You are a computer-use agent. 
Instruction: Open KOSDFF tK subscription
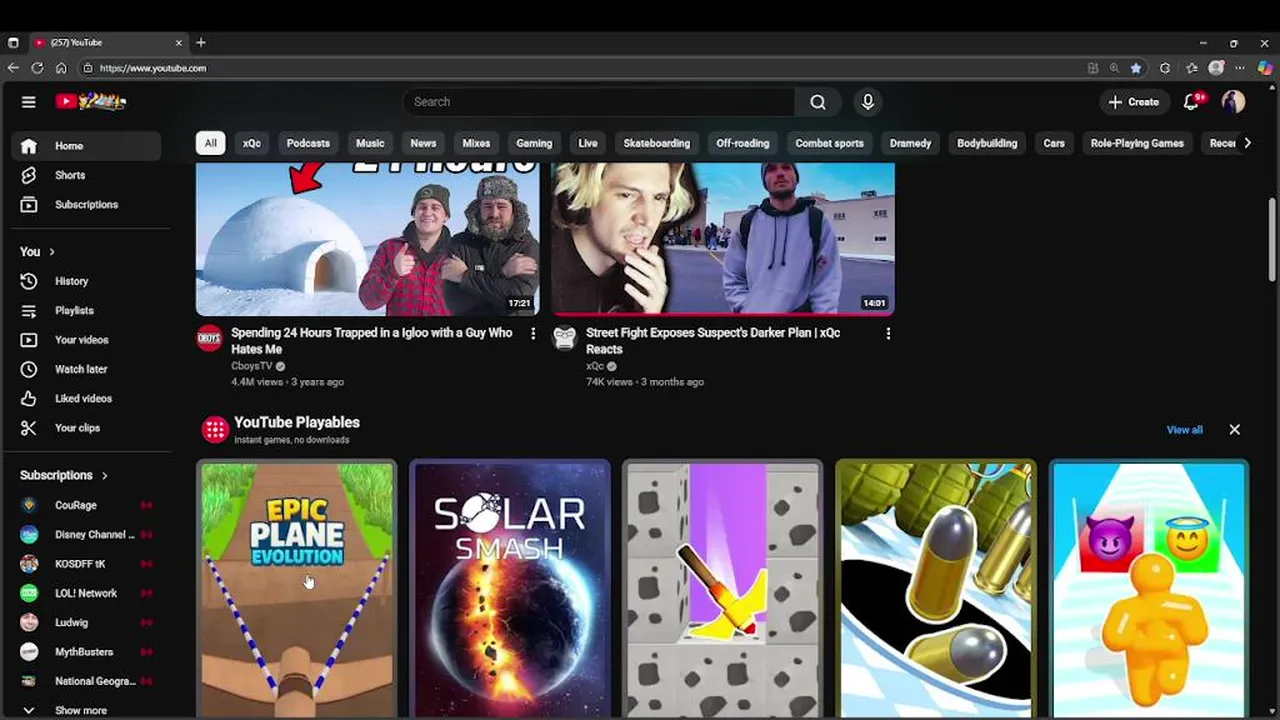[86, 564]
